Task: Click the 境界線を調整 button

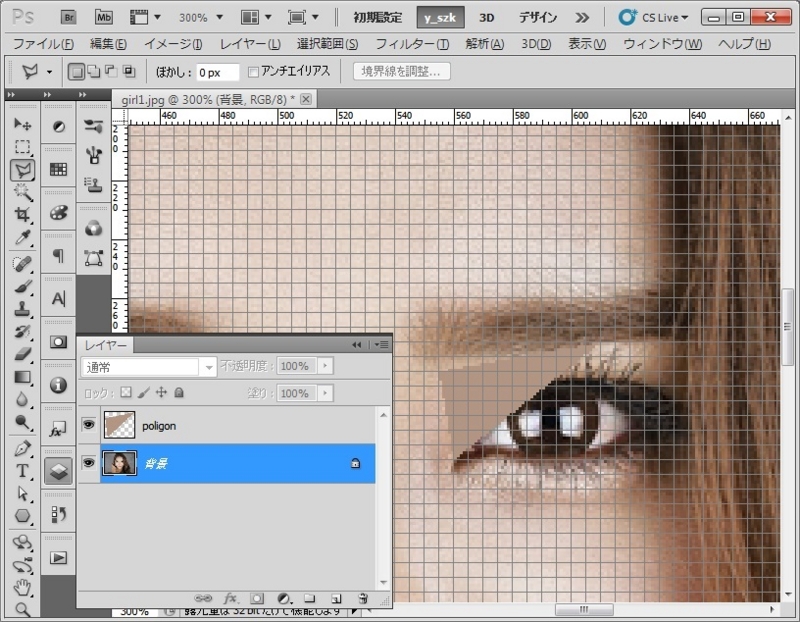Action: pos(400,72)
